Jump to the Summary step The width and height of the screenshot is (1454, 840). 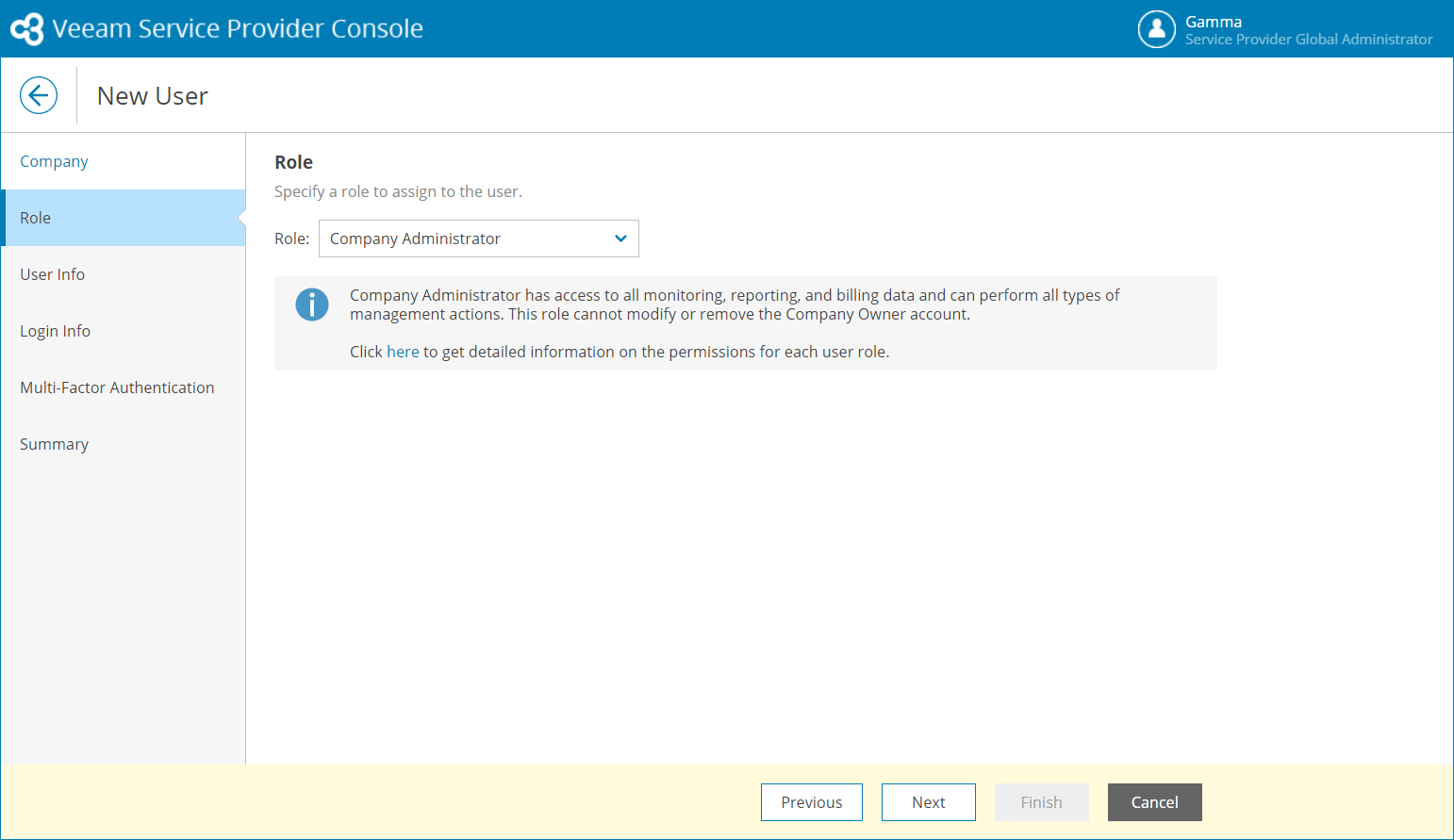coord(124,444)
